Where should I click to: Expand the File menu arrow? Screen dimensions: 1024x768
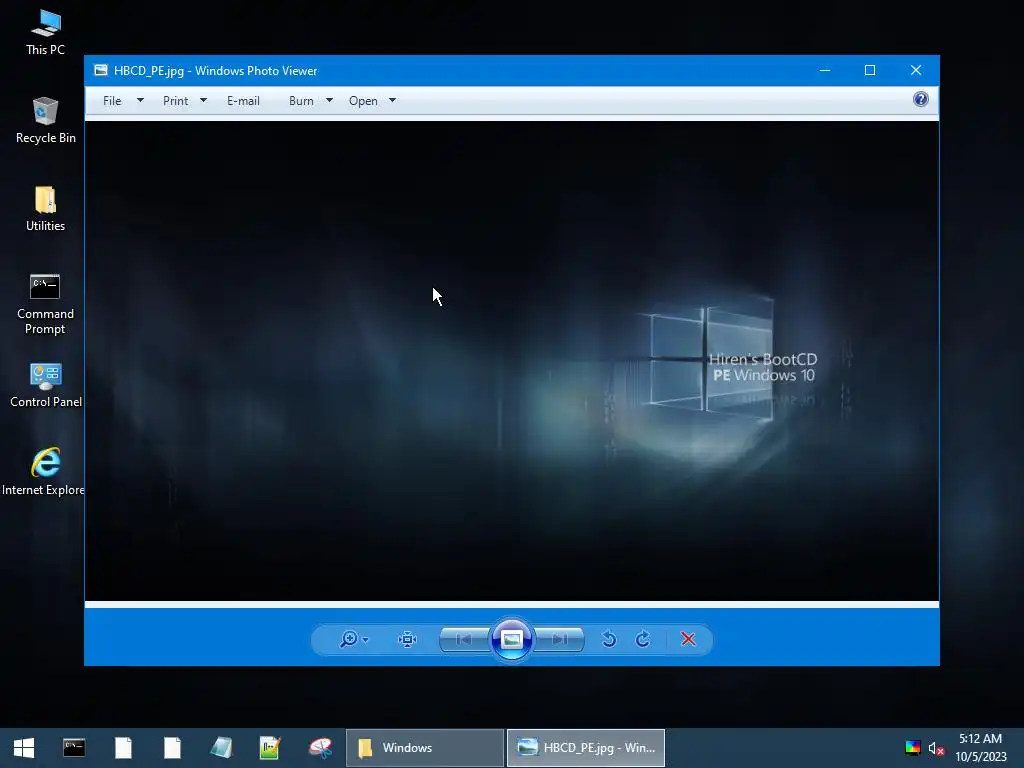coord(140,101)
